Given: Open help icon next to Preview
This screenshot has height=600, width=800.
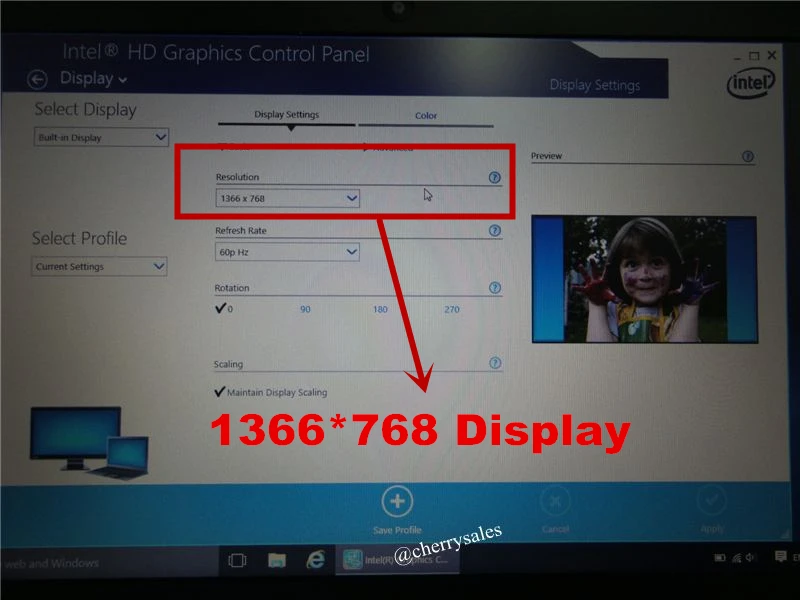Looking at the screenshot, I should [x=747, y=156].
